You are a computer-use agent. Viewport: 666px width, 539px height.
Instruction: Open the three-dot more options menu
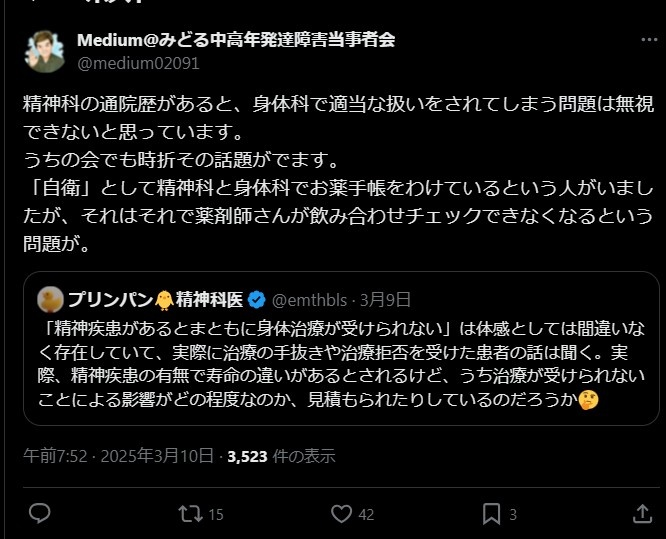click(649, 41)
